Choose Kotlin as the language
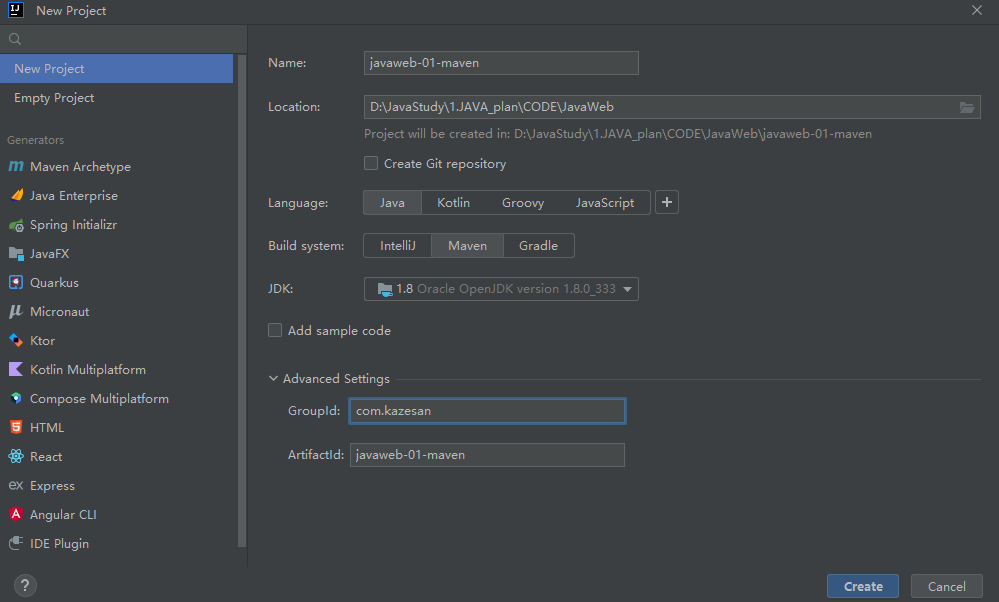999x602 pixels. click(453, 202)
